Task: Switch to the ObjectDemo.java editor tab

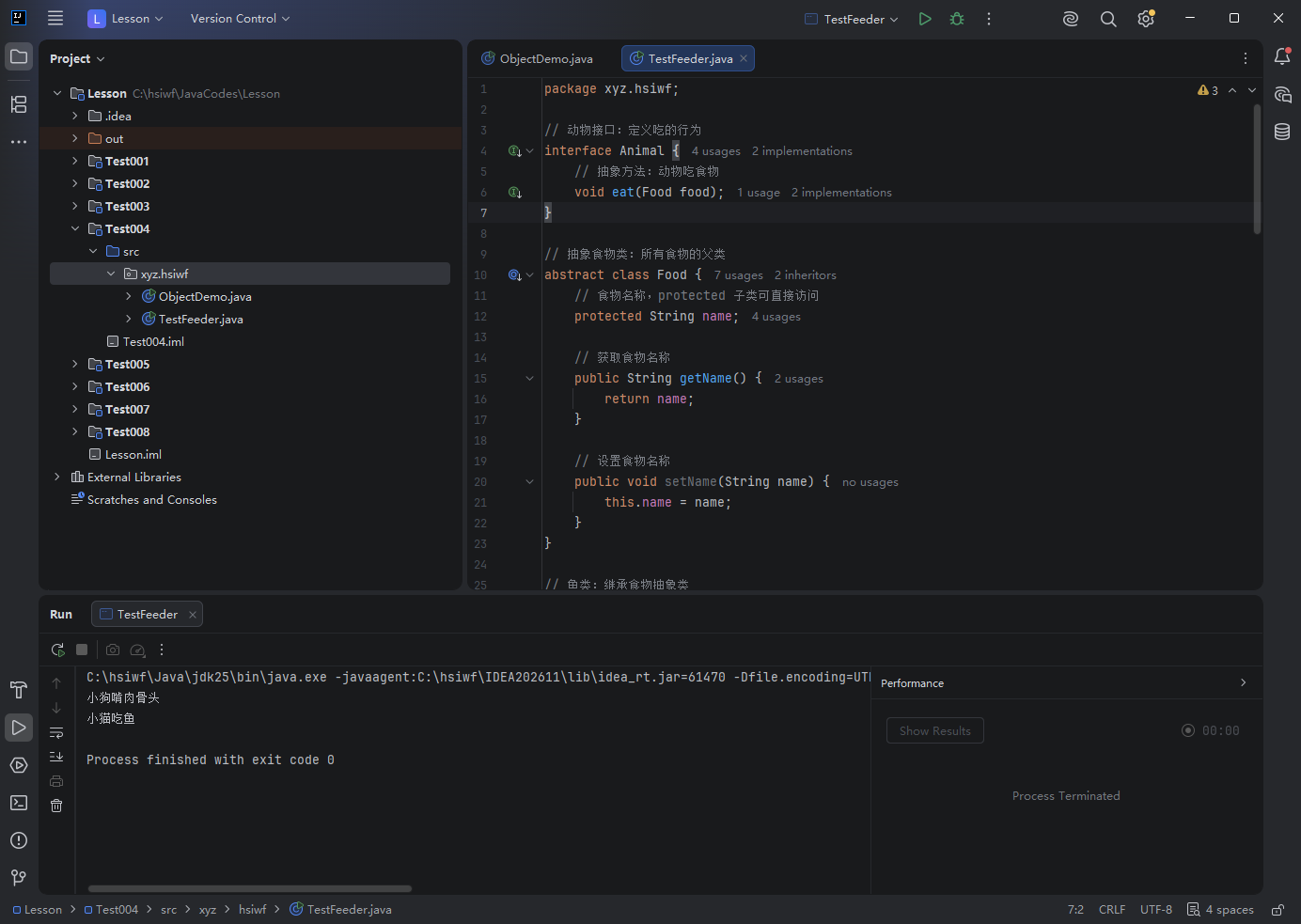Action: tap(538, 58)
